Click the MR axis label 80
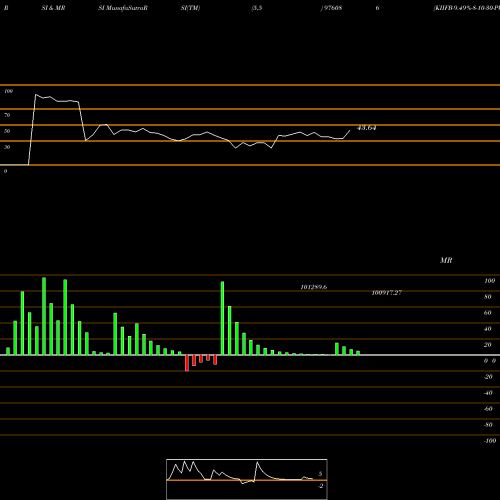This screenshot has height=500, width=500. [x=488, y=297]
